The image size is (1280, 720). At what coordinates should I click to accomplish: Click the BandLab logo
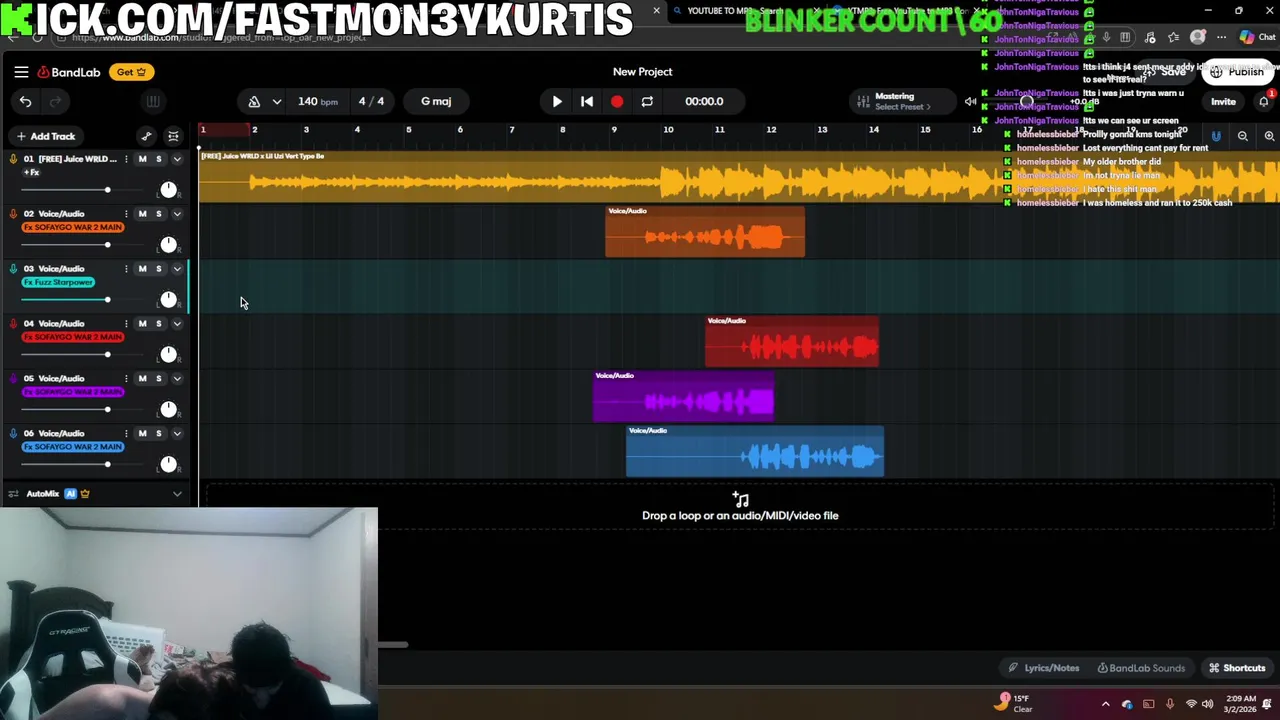click(69, 72)
